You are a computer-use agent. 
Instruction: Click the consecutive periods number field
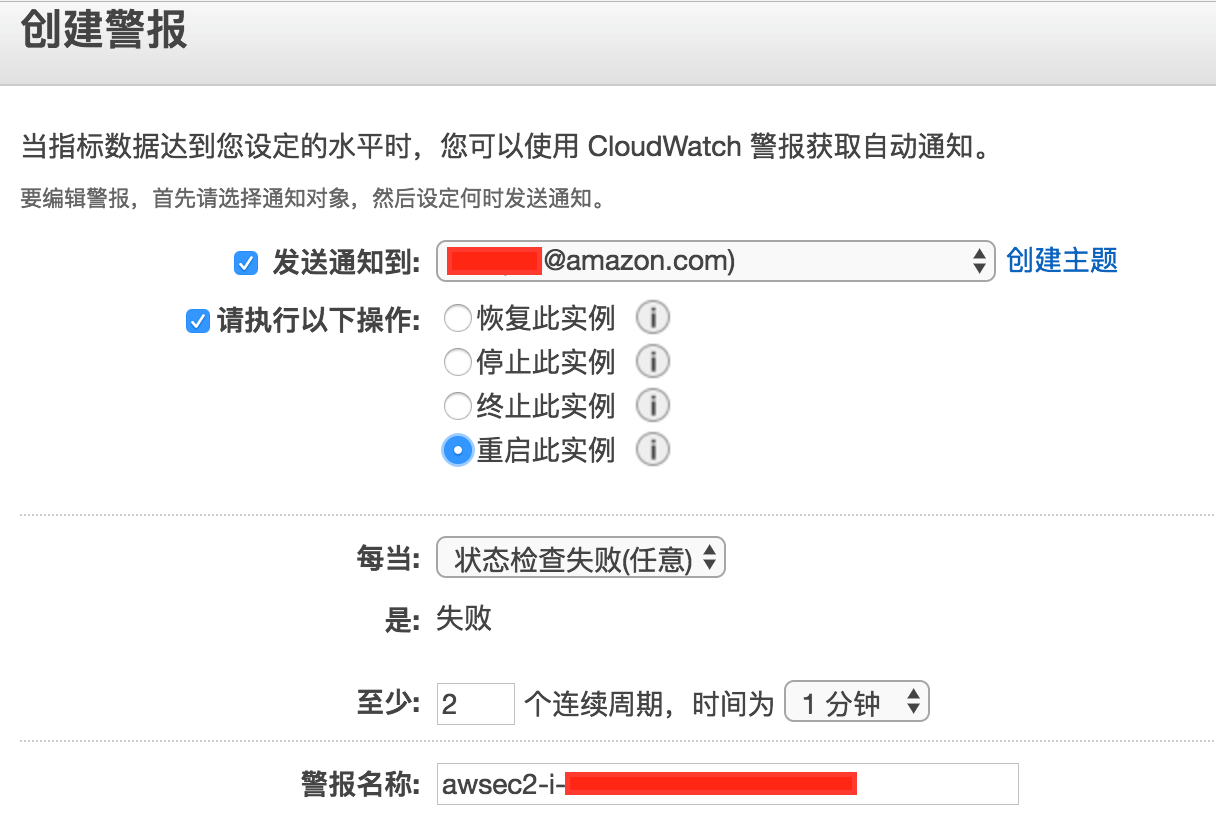pos(475,704)
